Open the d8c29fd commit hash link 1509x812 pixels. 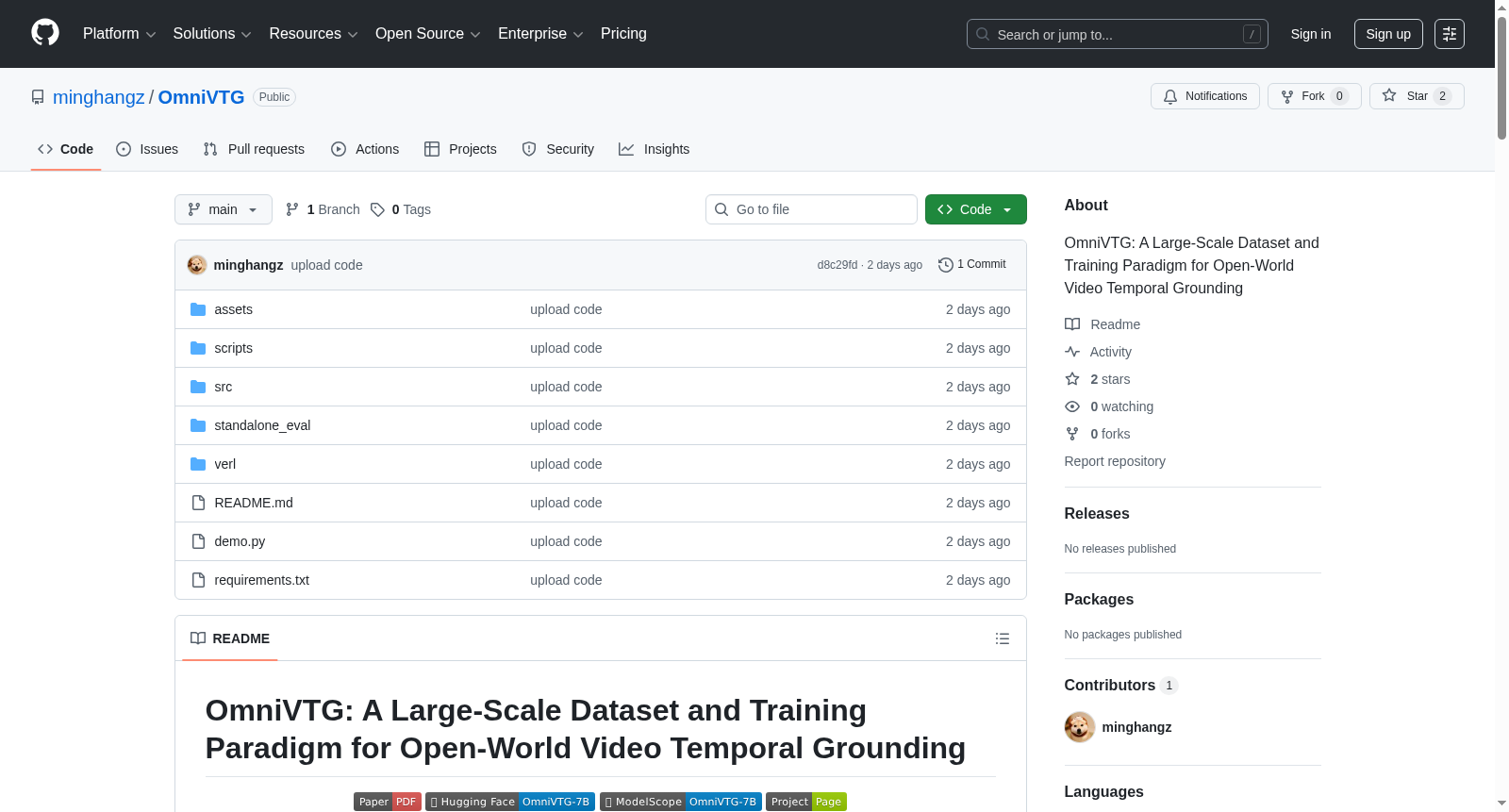837,265
